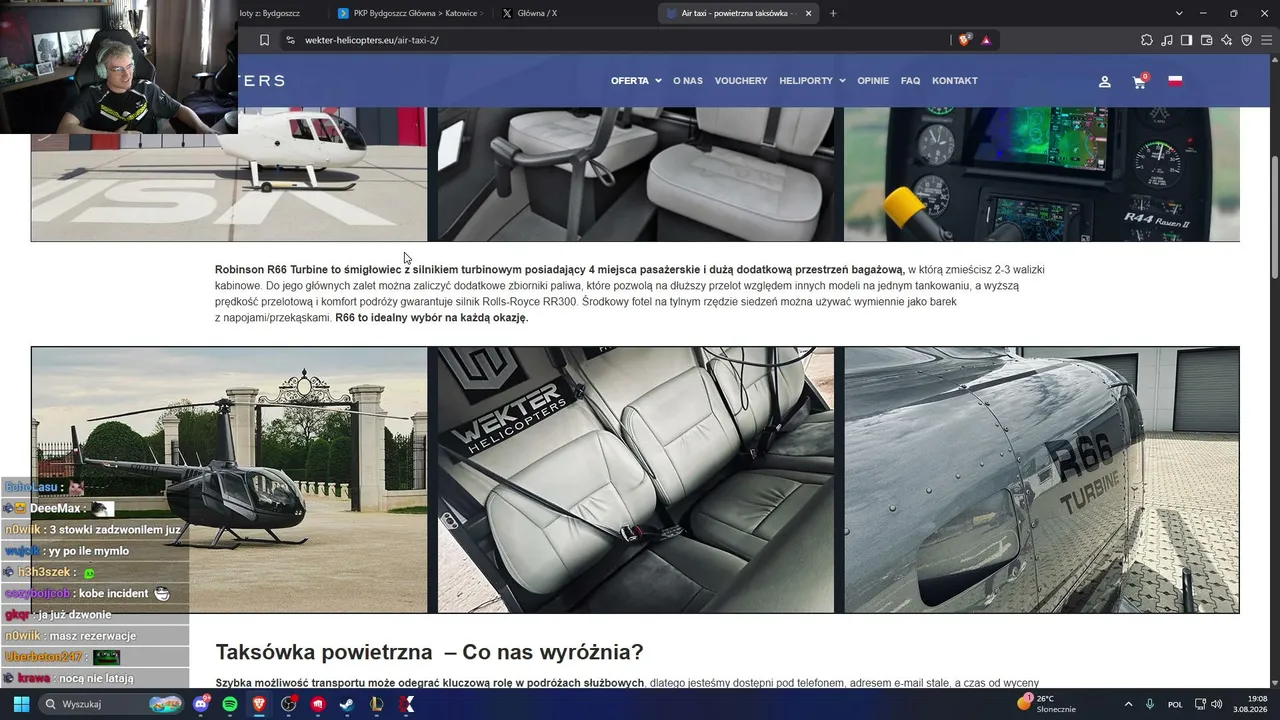Open the KONTAKT page
1280x720 pixels.
[955, 81]
